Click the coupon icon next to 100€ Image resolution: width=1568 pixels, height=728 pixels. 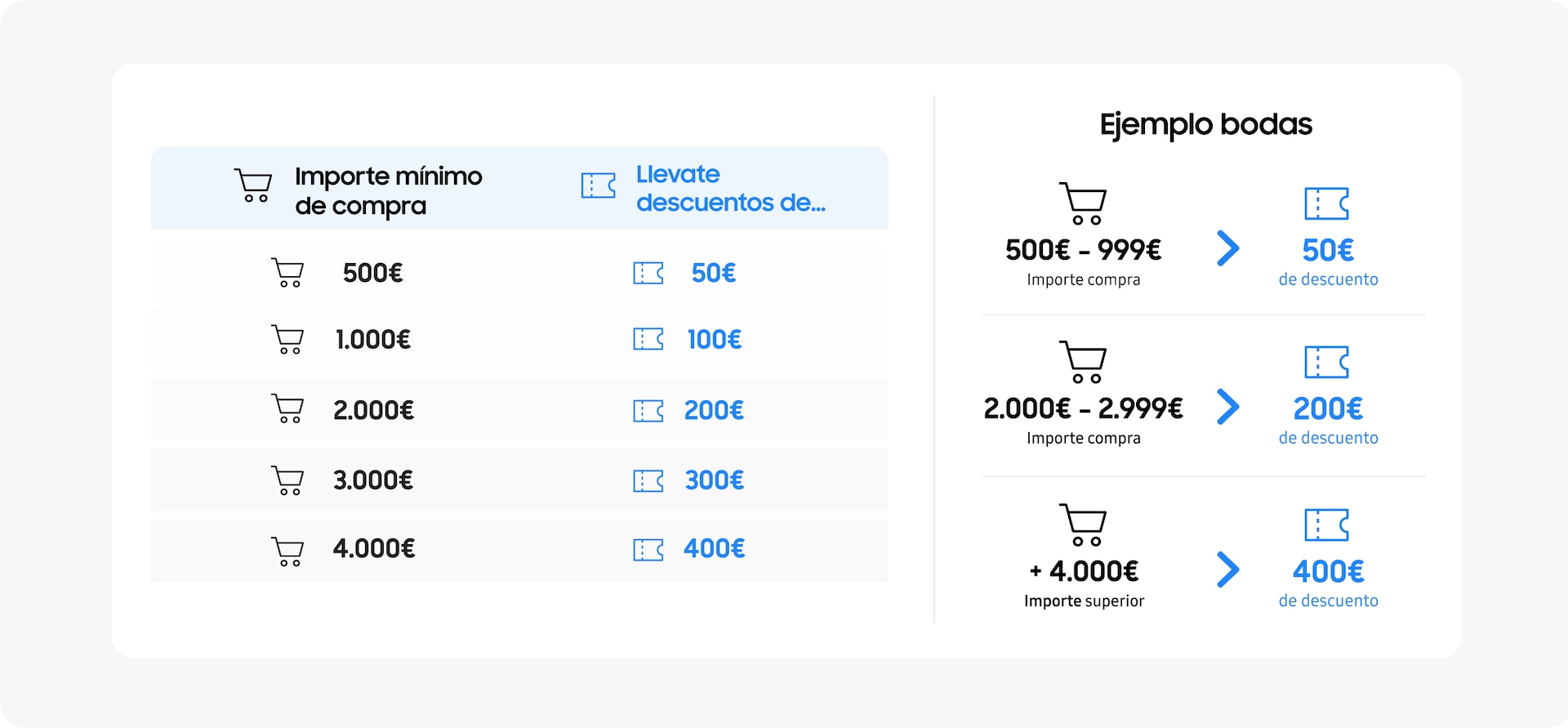[x=648, y=339]
